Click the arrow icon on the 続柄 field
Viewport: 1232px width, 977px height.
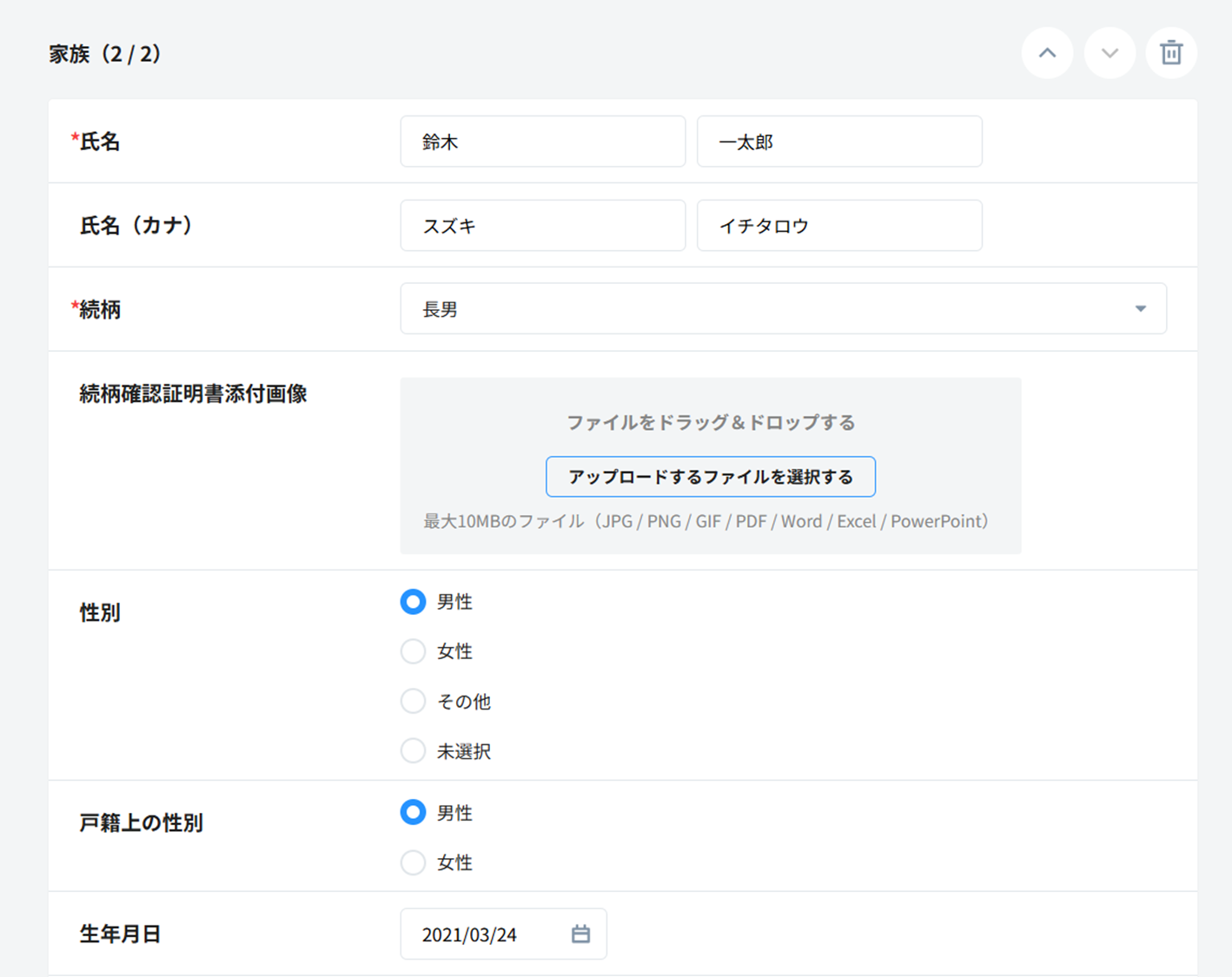click(1140, 309)
